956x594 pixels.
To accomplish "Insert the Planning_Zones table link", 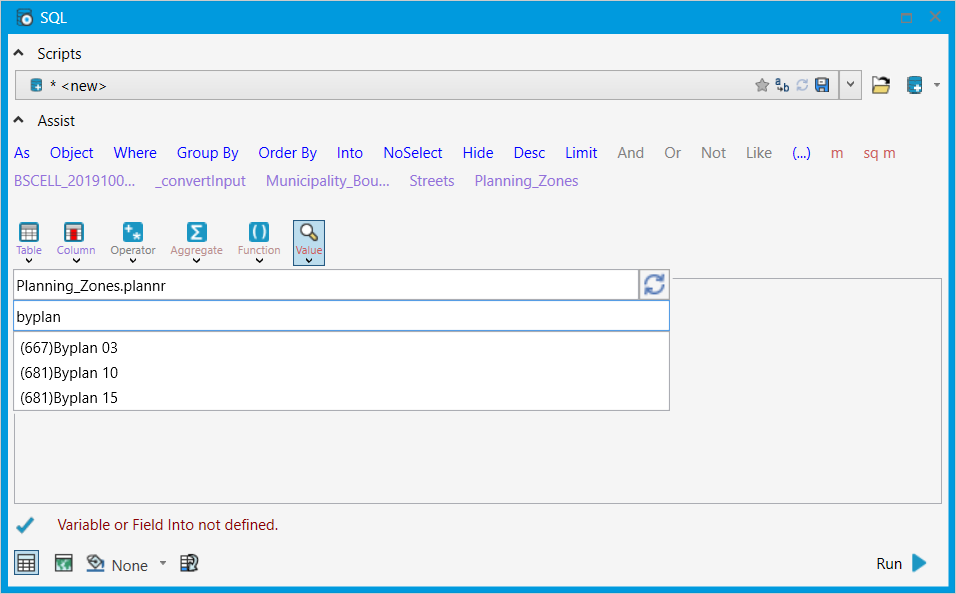I will pos(526,181).
